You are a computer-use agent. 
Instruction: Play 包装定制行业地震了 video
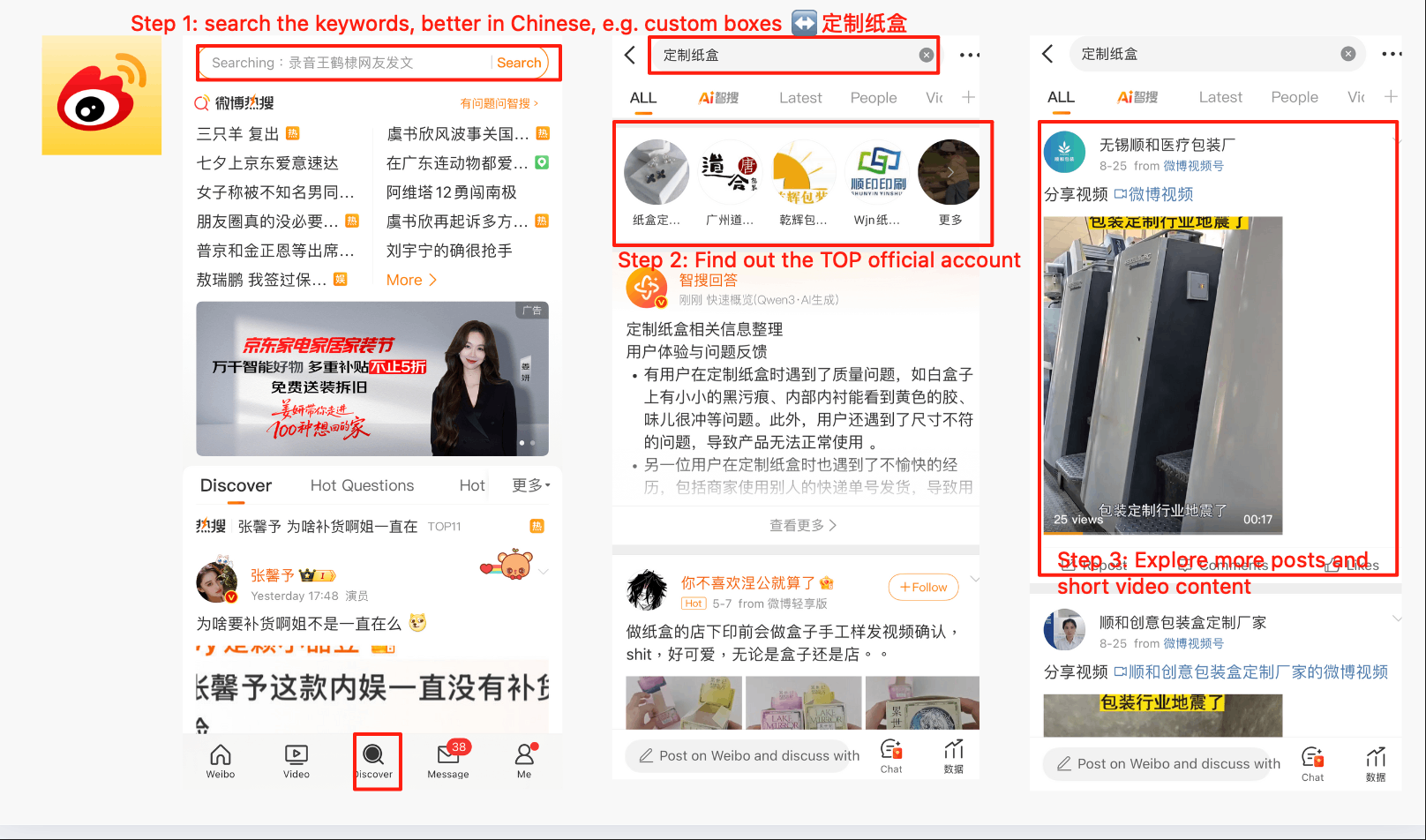pyautogui.click(x=1163, y=375)
